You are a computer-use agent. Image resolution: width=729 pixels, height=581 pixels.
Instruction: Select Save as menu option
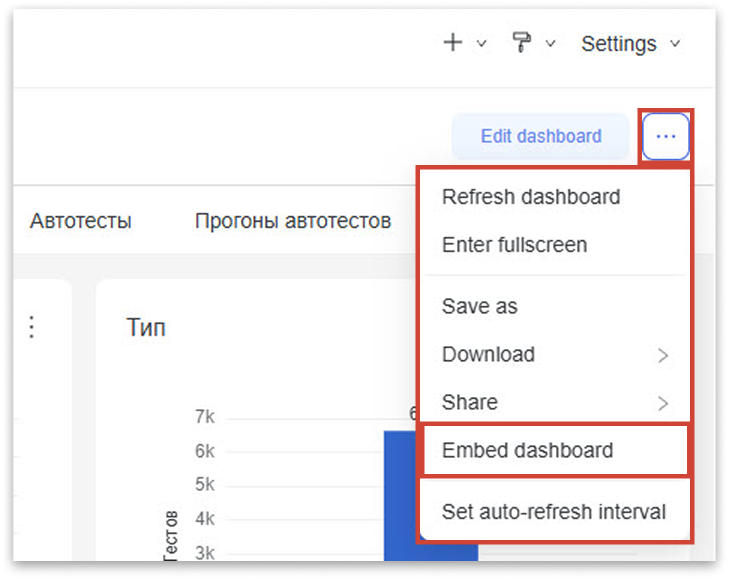[554, 306]
